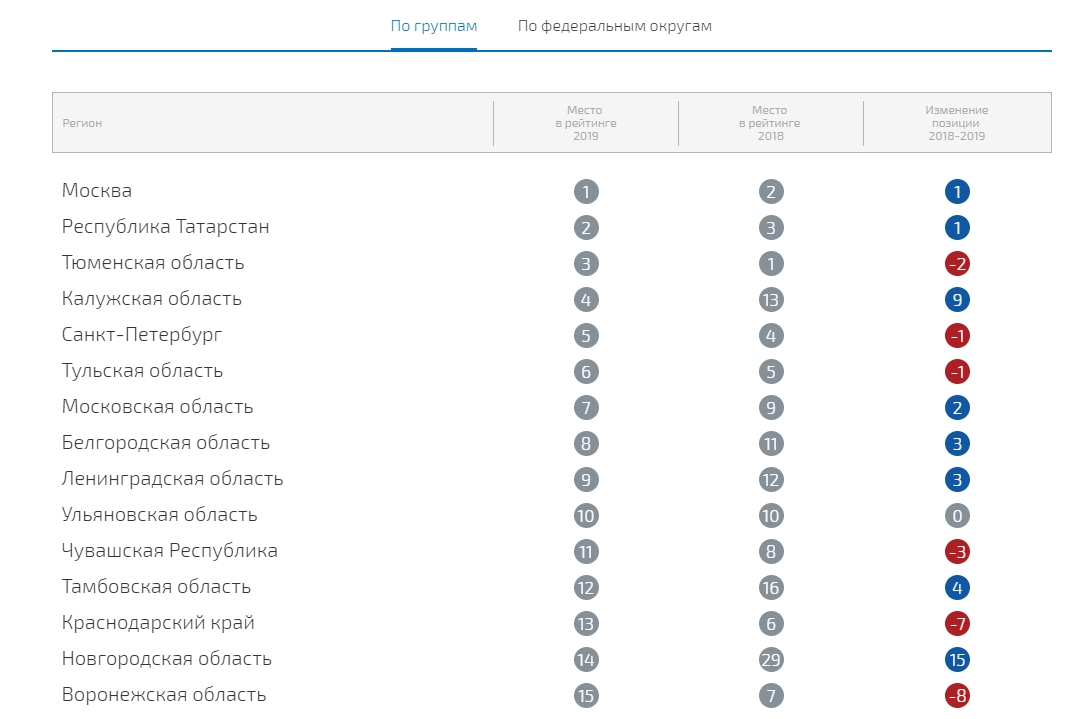Screen dimensions: 1079x719
Task: Select the Новгородская область row
Action: [552, 659]
